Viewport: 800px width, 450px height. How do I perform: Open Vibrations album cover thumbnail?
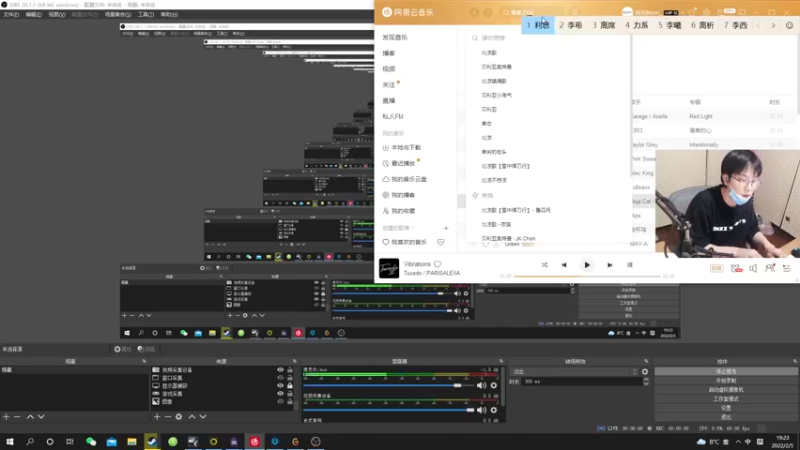click(x=389, y=268)
